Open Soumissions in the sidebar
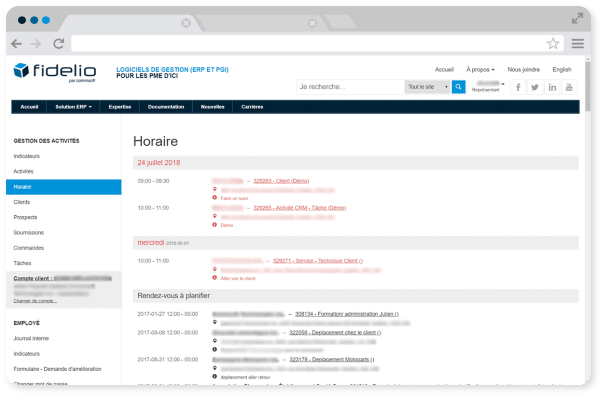The height and width of the screenshot is (397, 603). point(29,233)
